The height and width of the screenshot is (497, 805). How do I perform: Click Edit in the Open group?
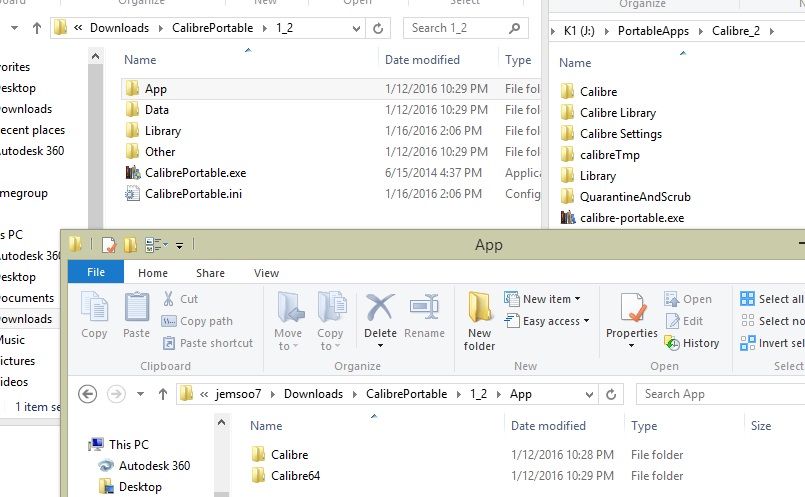pyautogui.click(x=684, y=321)
